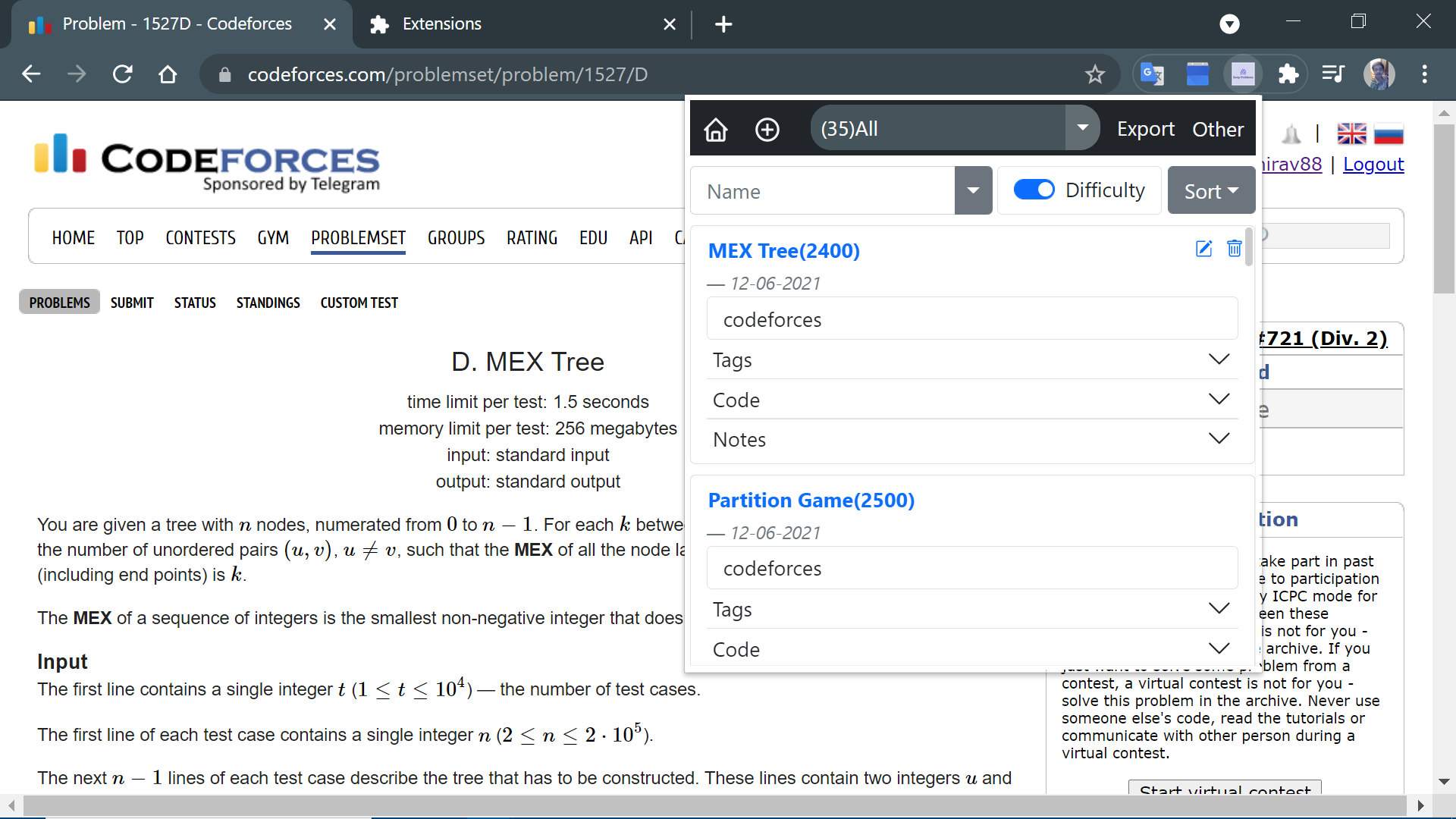Expand Code section of Partition Game
This screenshot has width=1456, height=819.
click(1218, 648)
